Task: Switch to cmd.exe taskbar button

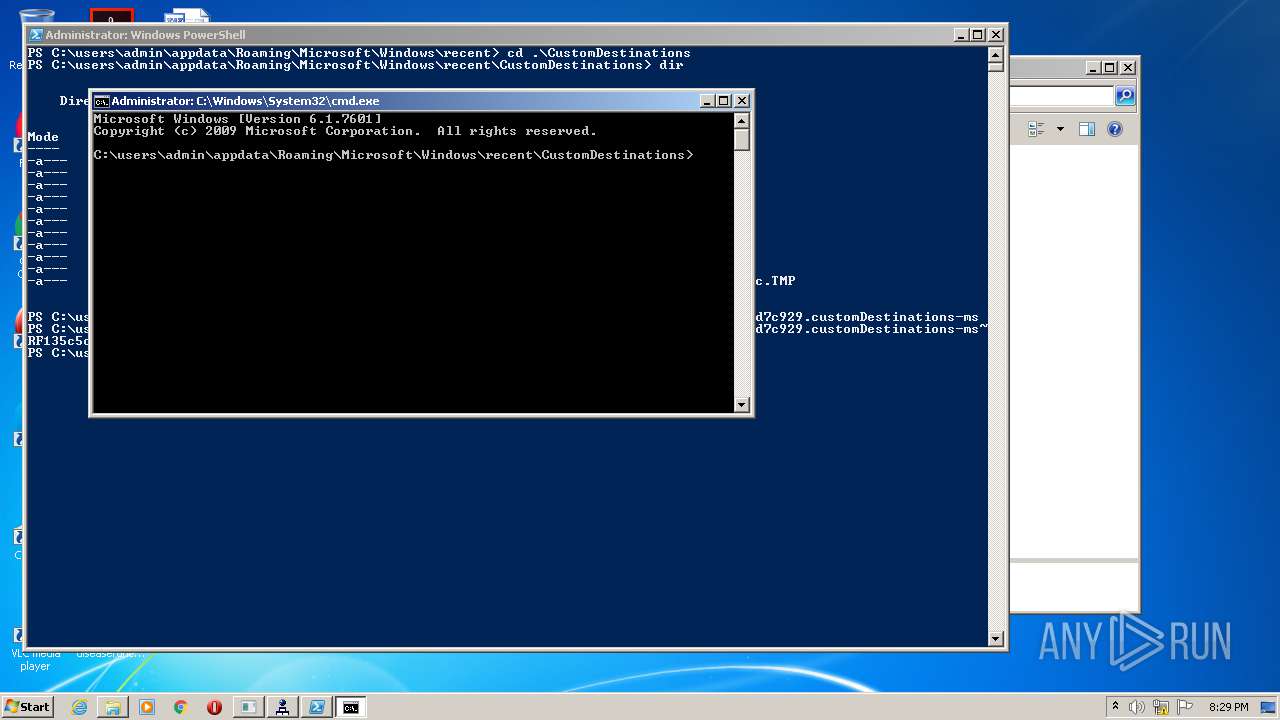Action: pos(351,707)
